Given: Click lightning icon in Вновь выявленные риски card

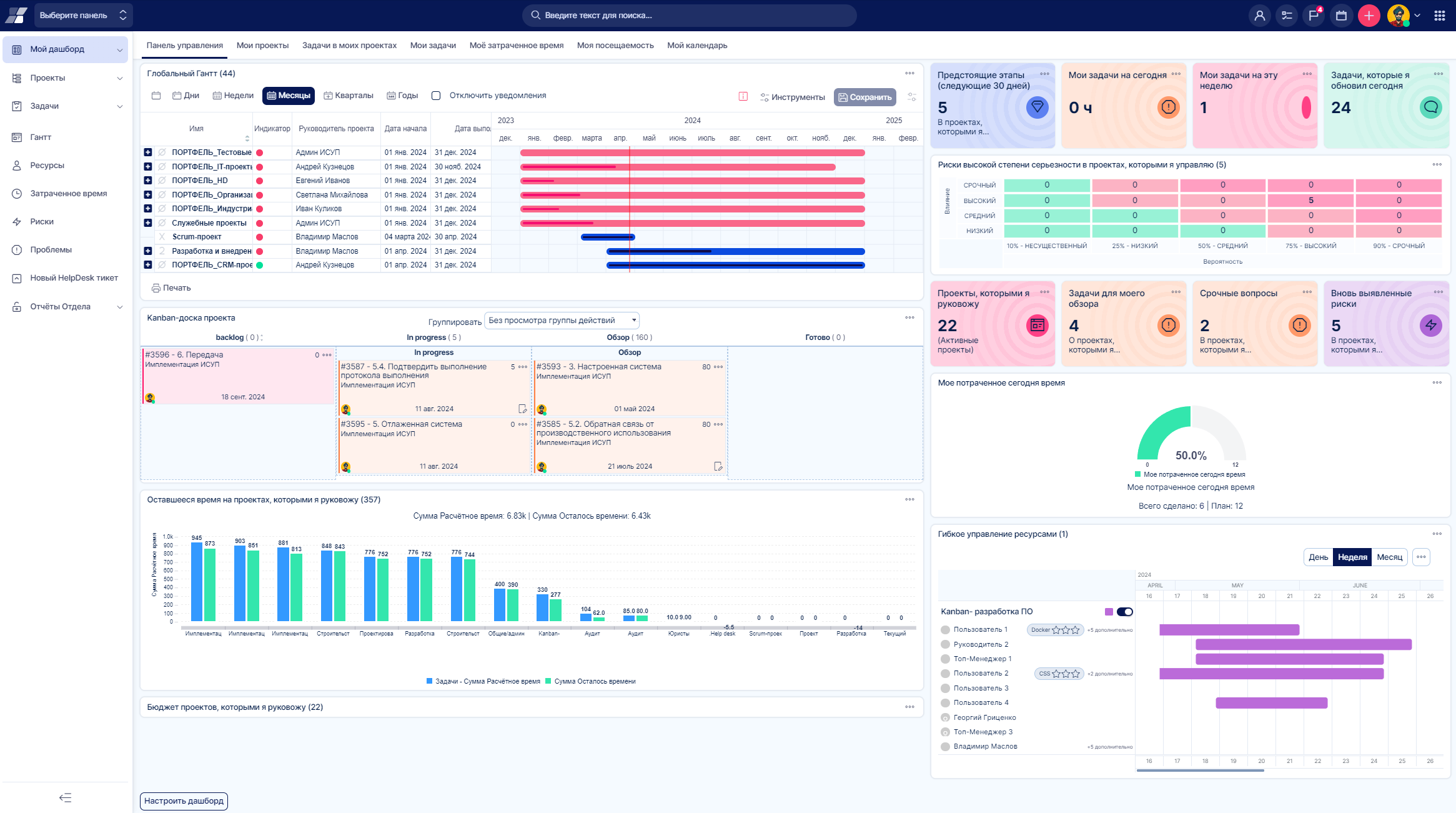Looking at the screenshot, I should point(1430,325).
